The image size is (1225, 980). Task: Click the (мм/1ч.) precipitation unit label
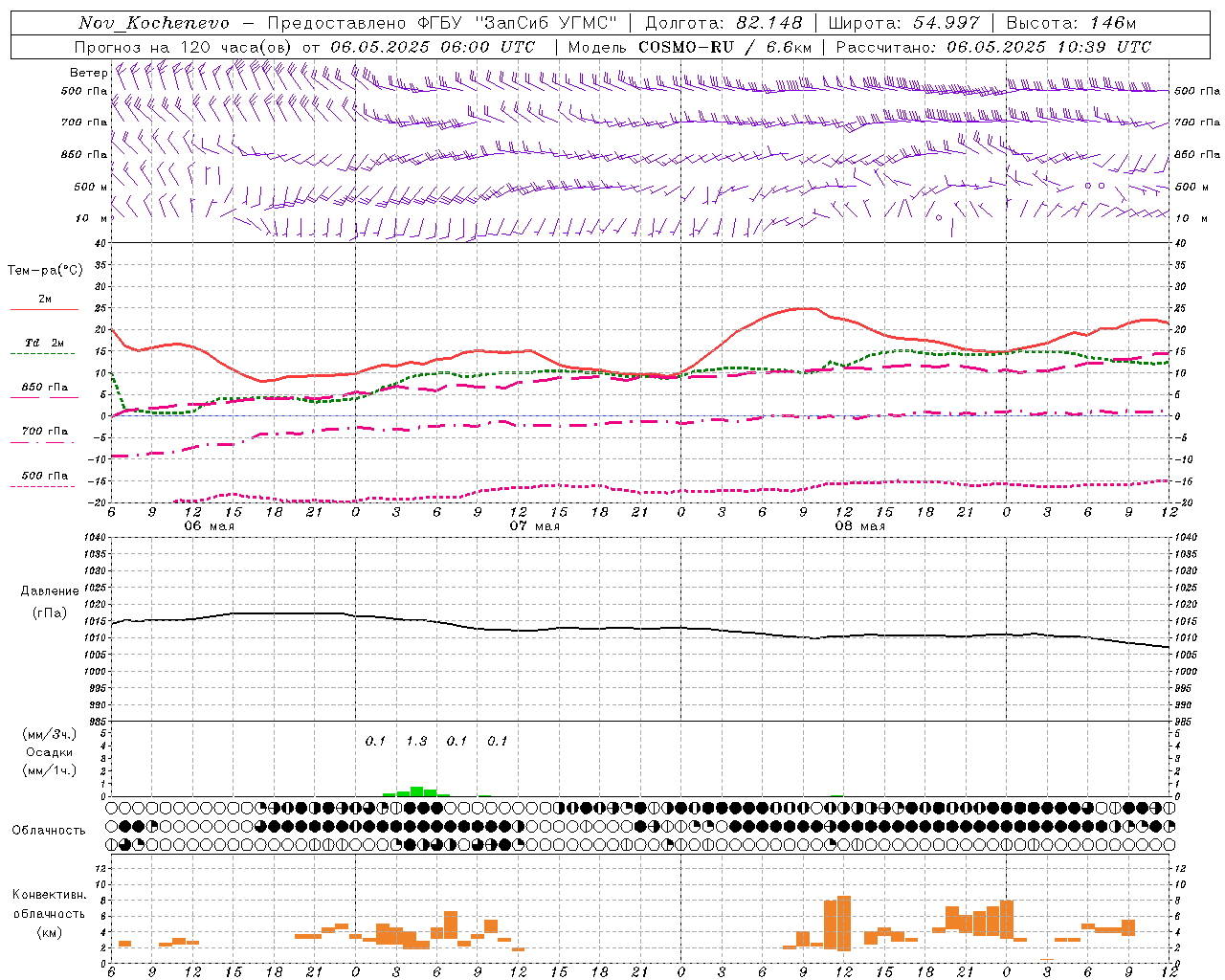click(49, 770)
